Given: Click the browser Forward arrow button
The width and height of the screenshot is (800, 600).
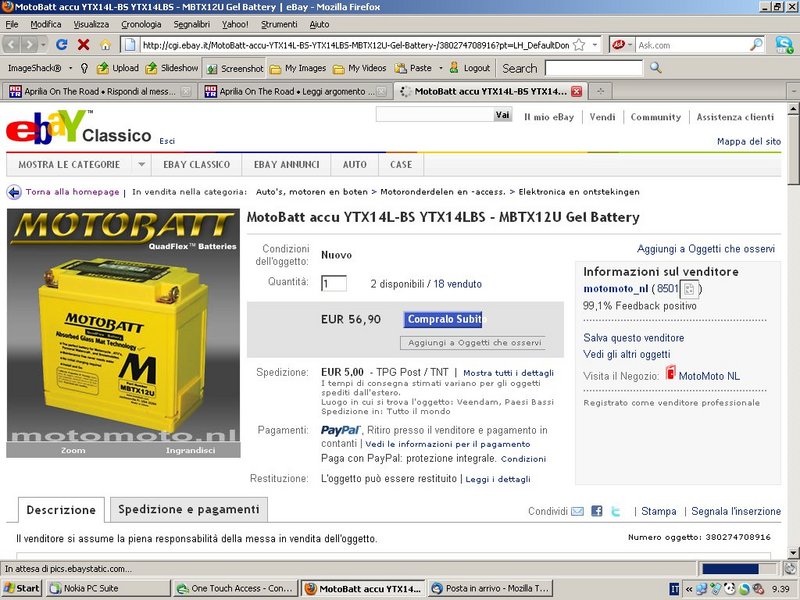Looking at the screenshot, I should (x=30, y=45).
